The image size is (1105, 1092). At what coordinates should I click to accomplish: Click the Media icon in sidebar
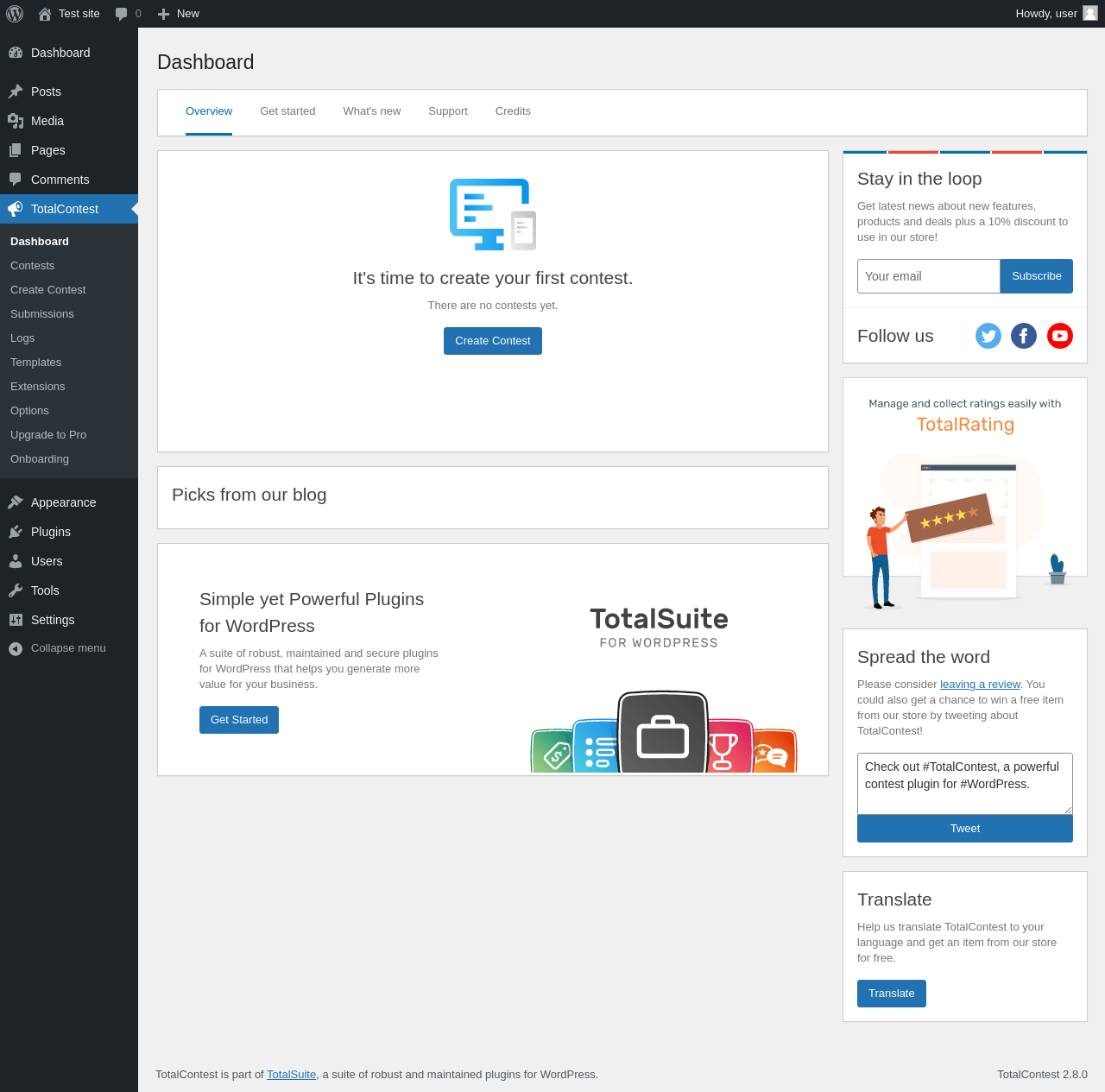click(x=16, y=121)
